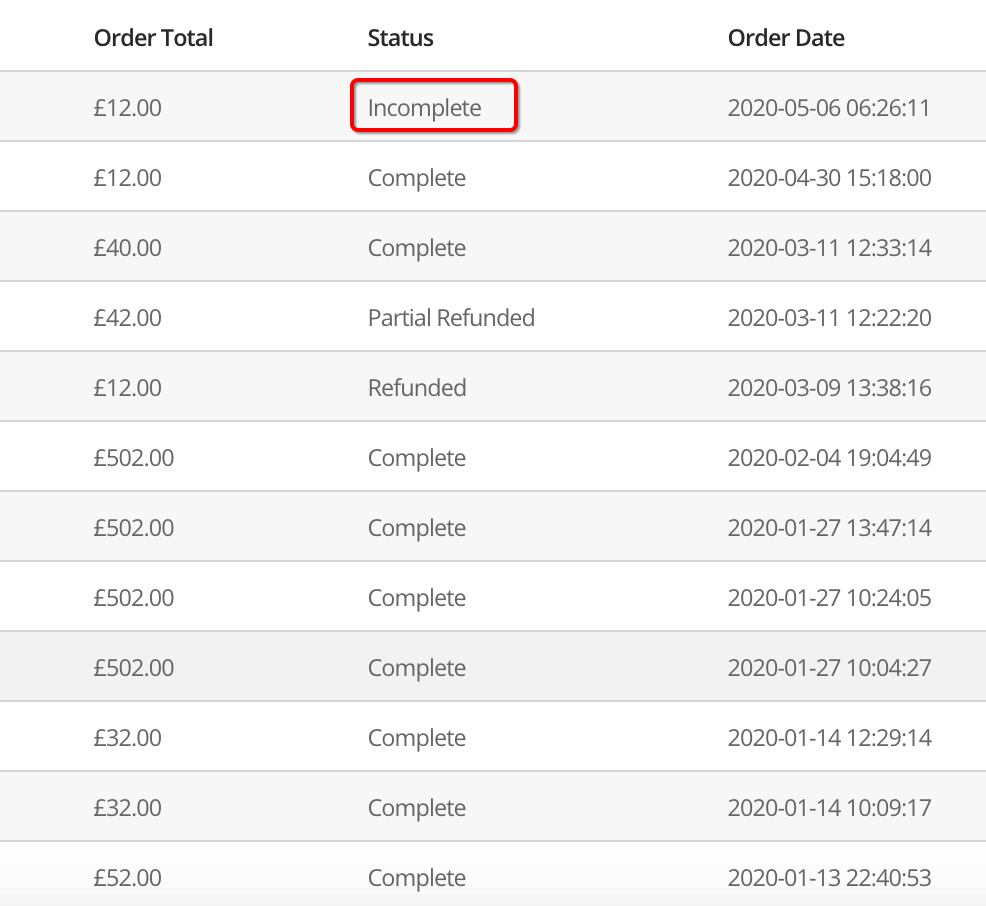Click order date 2020-03-11 12:22:20
Image resolution: width=986 pixels, height=906 pixels.
click(829, 318)
